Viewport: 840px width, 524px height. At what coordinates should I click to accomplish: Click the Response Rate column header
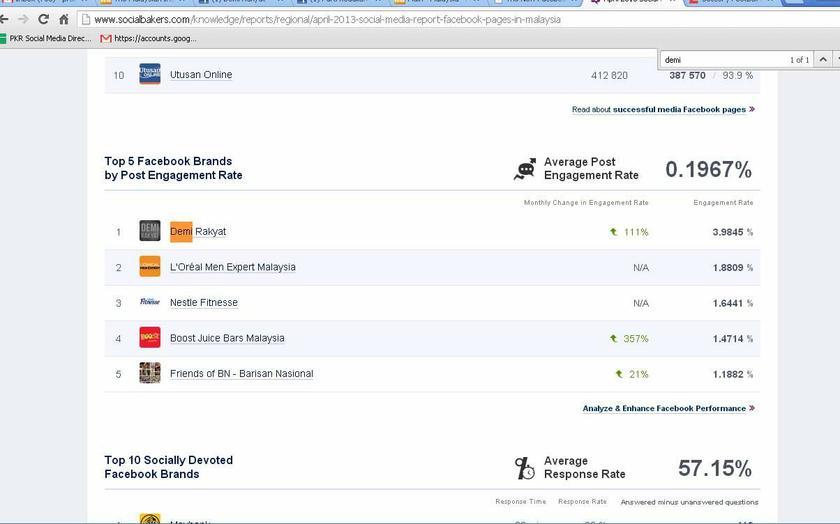(x=582, y=501)
